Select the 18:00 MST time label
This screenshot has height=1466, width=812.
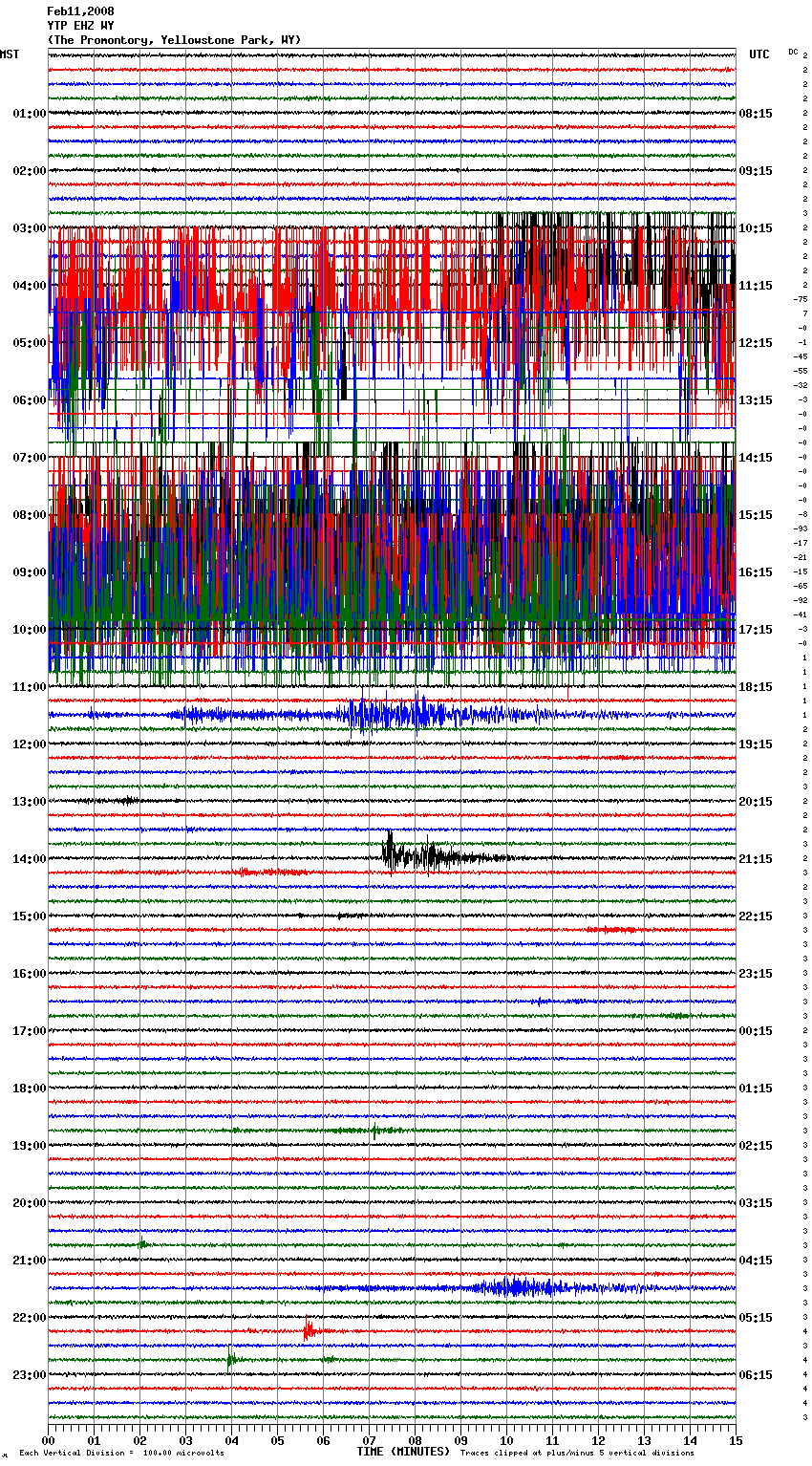[x=30, y=1089]
